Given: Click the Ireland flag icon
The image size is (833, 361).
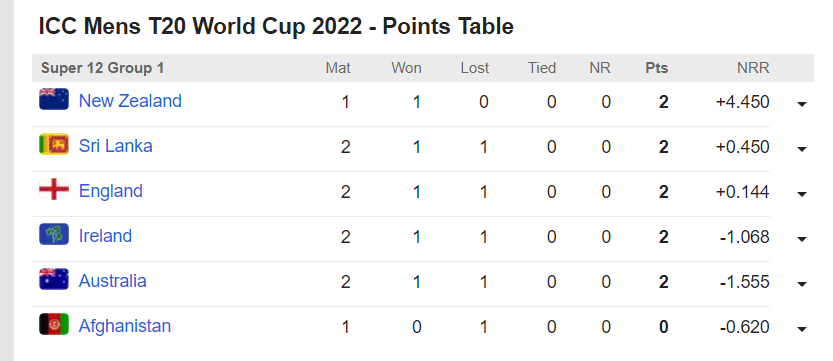Looking at the screenshot, I should (x=54, y=234).
